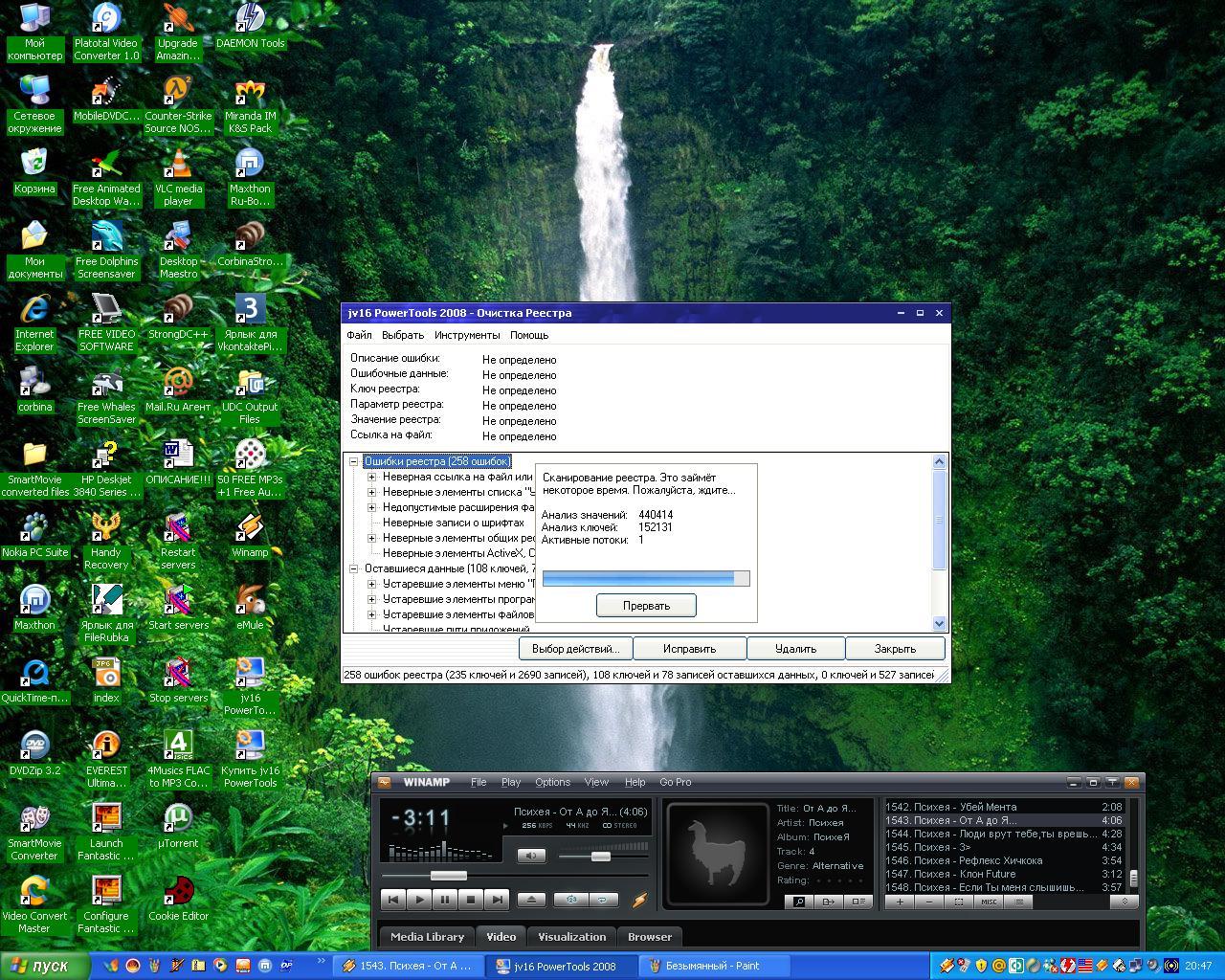Screen dimensions: 1225x980
Task: Click the Прервать button to stop scanning
Action: 646,606
